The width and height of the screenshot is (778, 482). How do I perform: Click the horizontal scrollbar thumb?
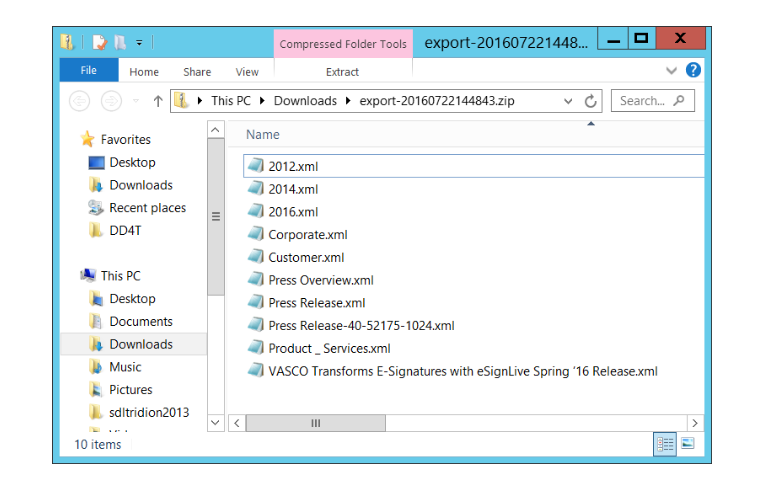315,423
